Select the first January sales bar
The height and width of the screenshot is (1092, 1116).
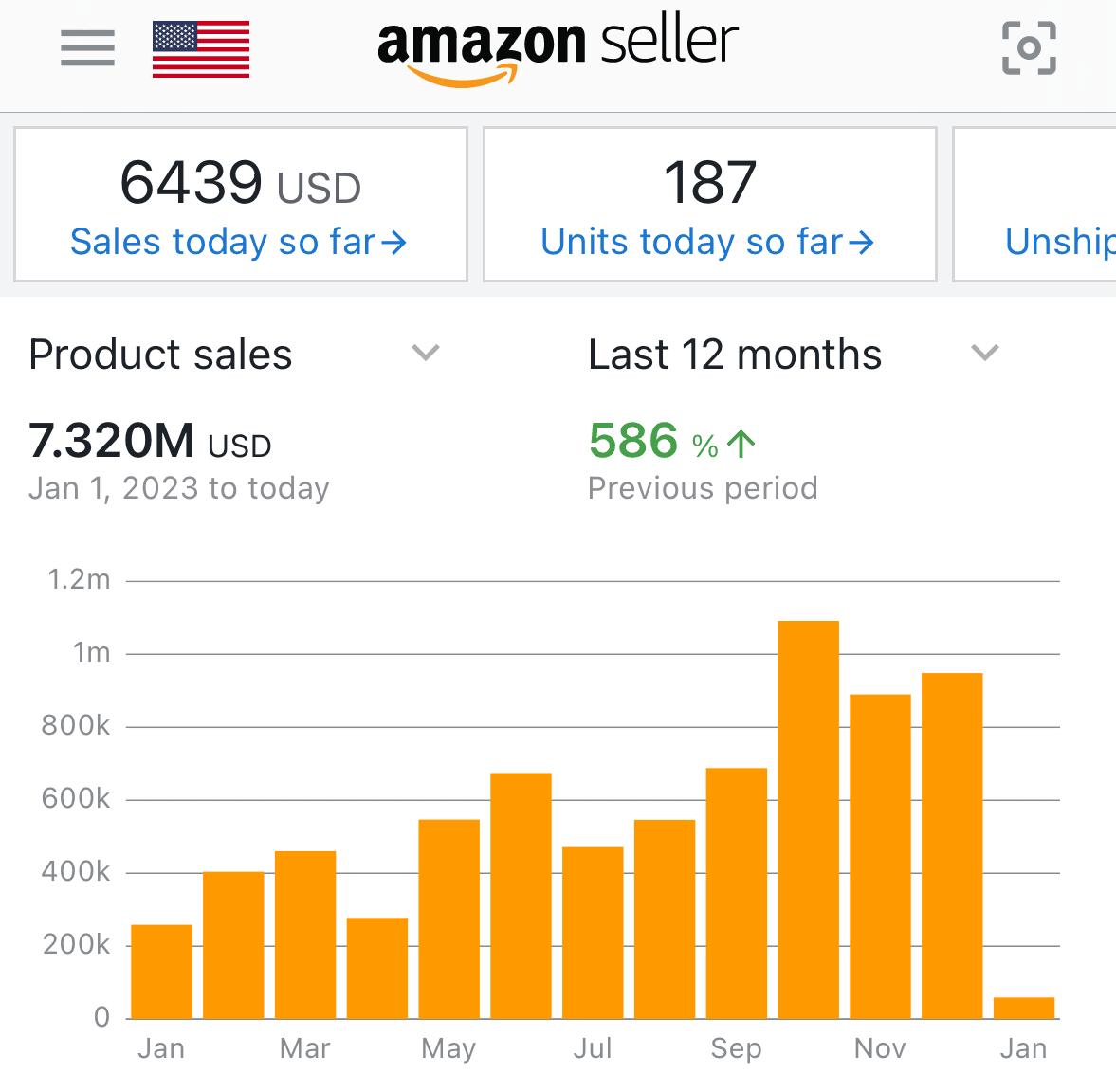pos(161,971)
